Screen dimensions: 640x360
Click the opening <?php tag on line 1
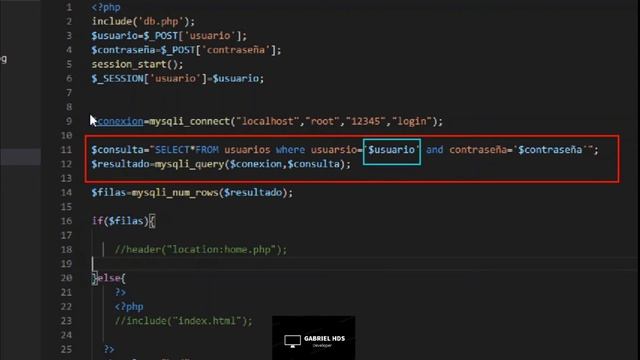[x=106, y=7]
